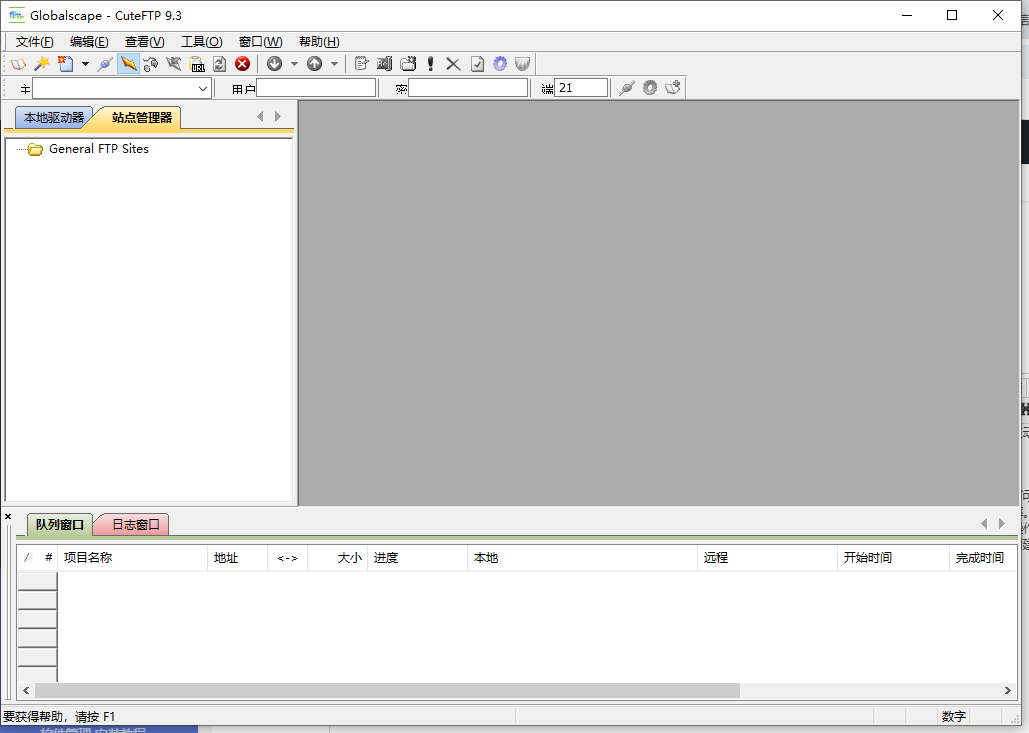Switch to the 日志窗口 tab

click(x=136, y=525)
